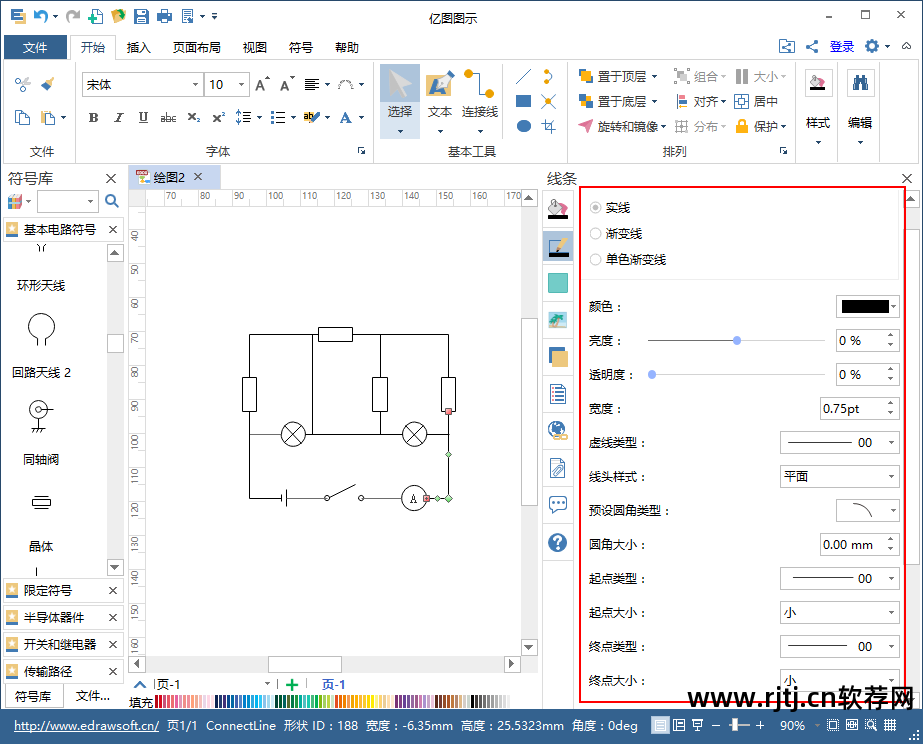
Task: Expand the 线头样式 dropdown
Action: tap(839, 477)
